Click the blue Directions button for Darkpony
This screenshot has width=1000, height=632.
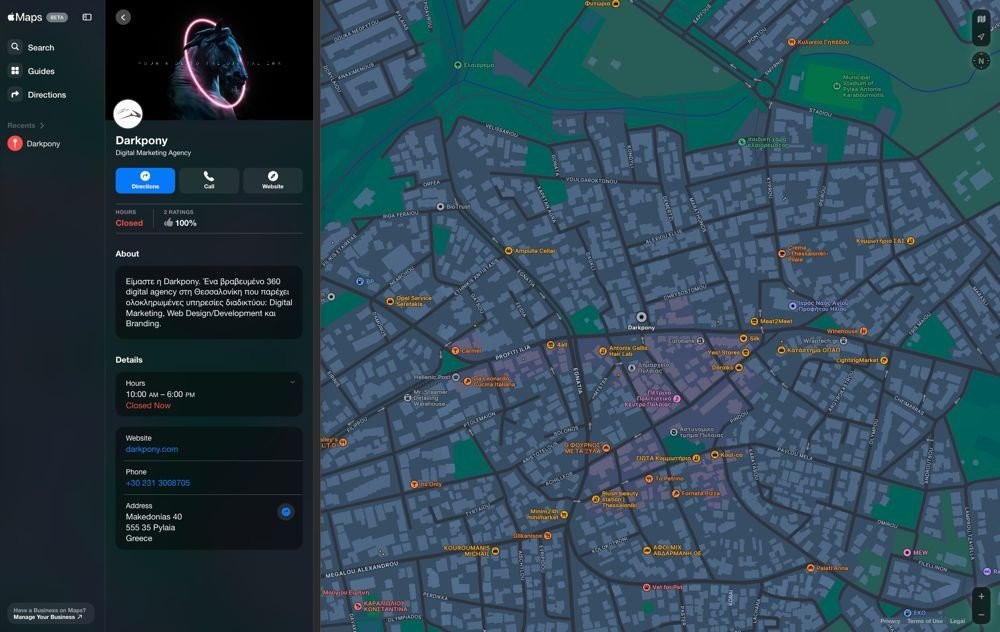[x=145, y=180]
